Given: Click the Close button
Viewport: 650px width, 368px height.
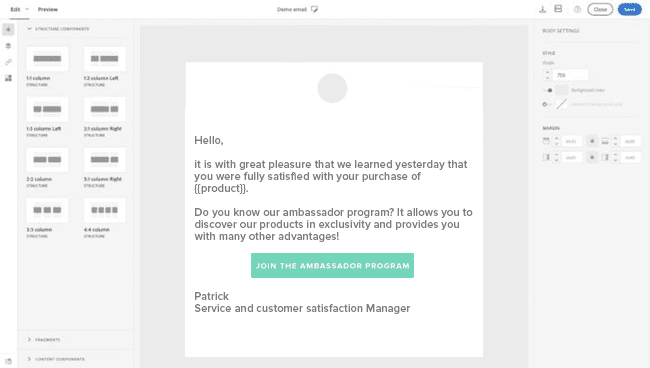Looking at the screenshot, I should (600, 9).
